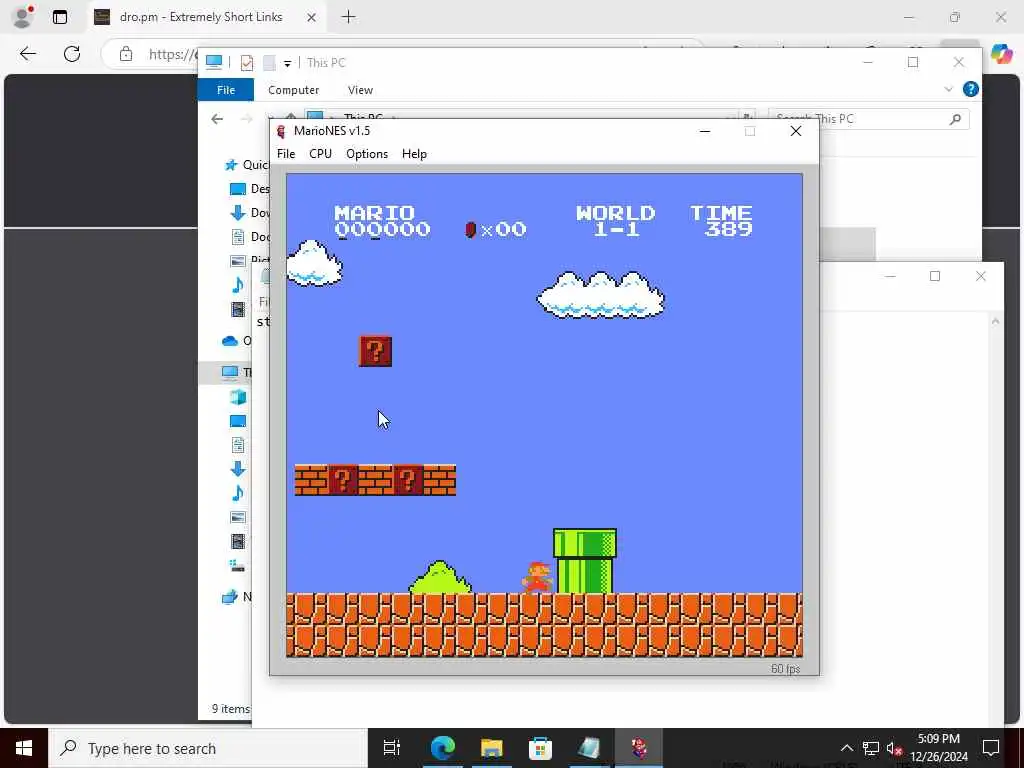Click the 9 items status text
1024x768 pixels.
point(231,709)
